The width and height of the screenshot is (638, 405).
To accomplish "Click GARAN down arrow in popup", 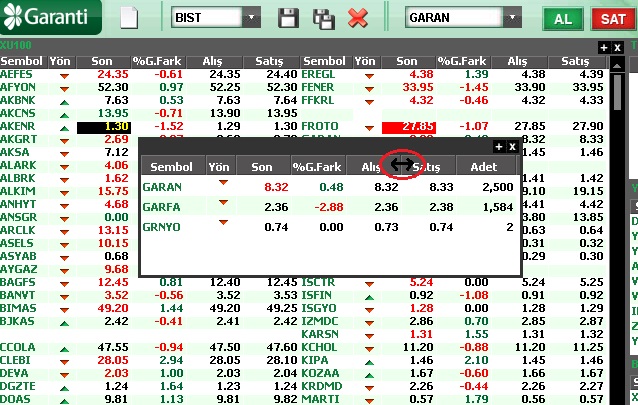I will [223, 183].
